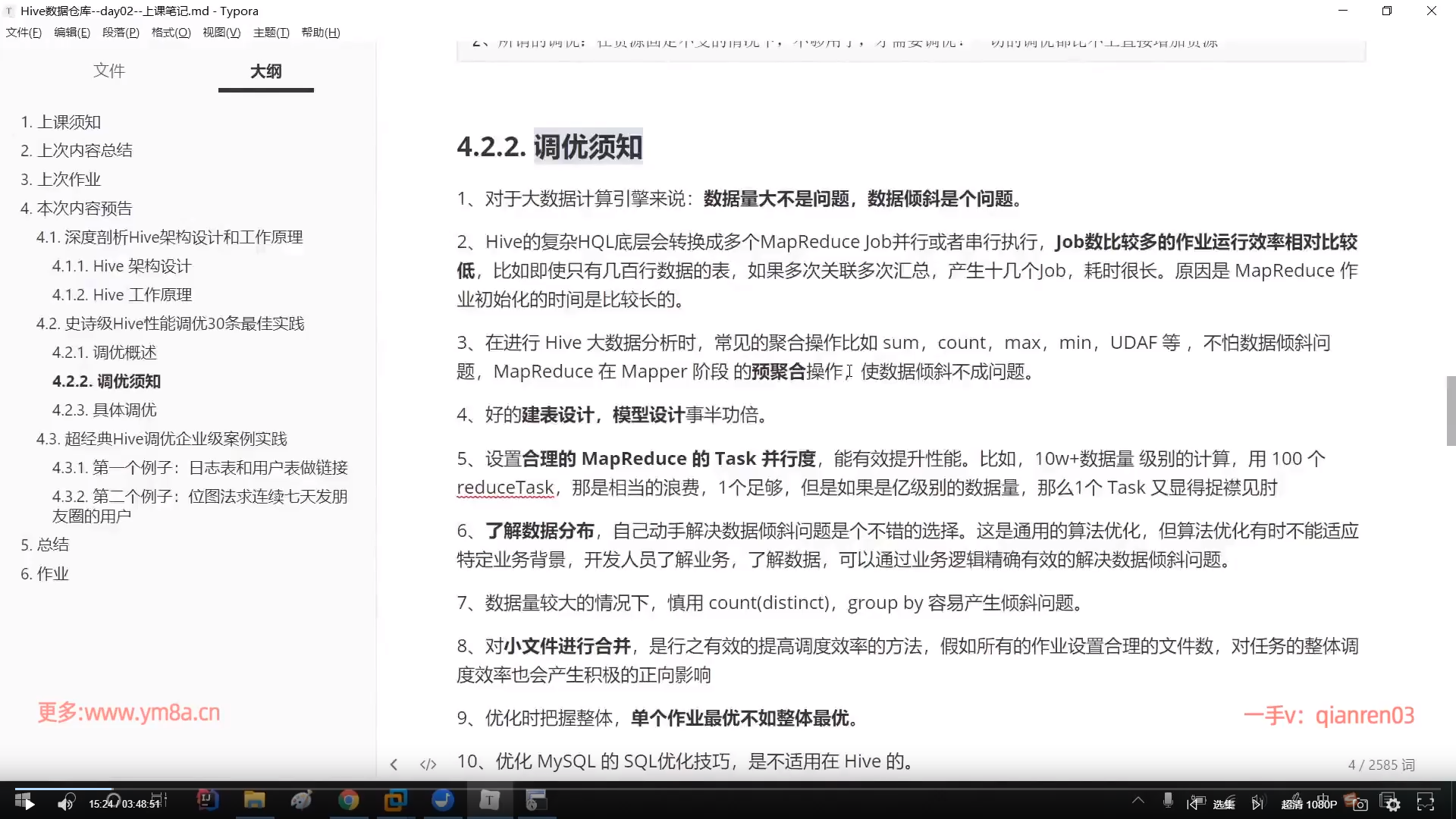
Task: Open IntelliJ IDEA from the taskbar
Action: click(x=207, y=800)
